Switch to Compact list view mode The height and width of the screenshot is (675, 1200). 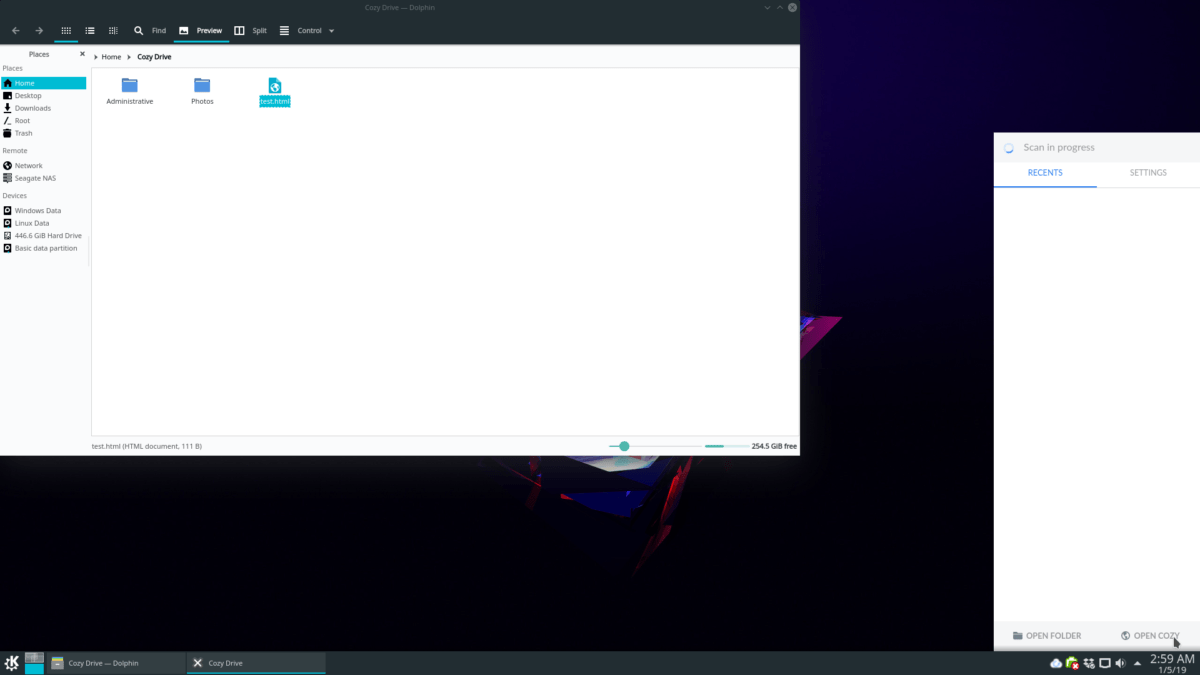click(90, 31)
